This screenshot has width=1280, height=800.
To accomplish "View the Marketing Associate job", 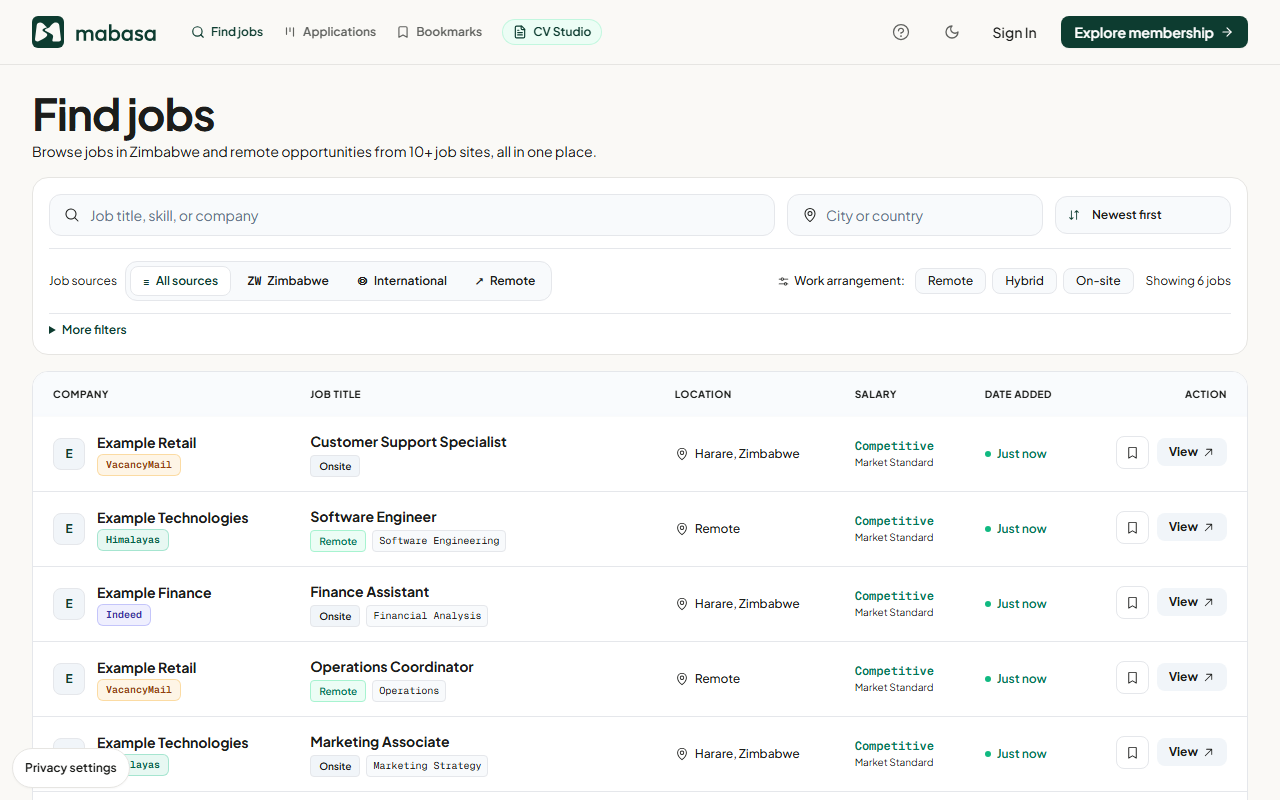I will point(1192,752).
